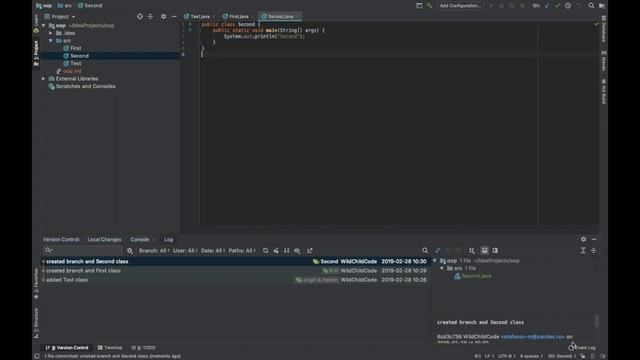Hide the Version Control panel with its minus icon
Viewport: 640px width, 360px height.
pos(594,239)
